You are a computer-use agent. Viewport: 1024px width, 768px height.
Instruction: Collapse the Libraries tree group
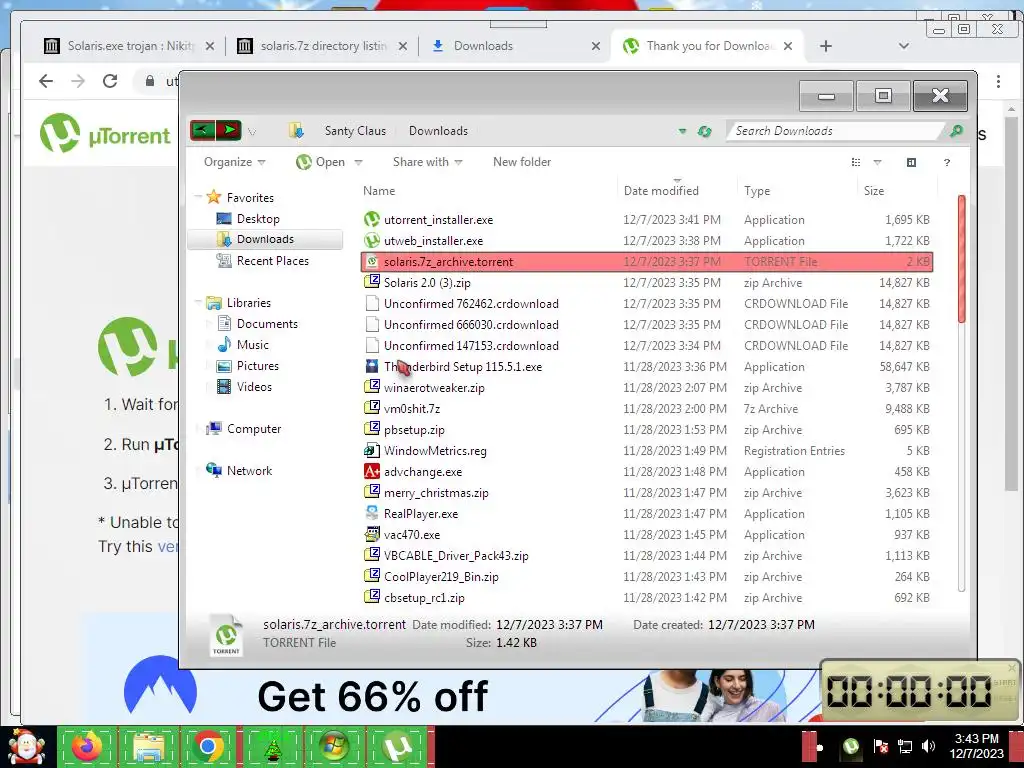(199, 302)
